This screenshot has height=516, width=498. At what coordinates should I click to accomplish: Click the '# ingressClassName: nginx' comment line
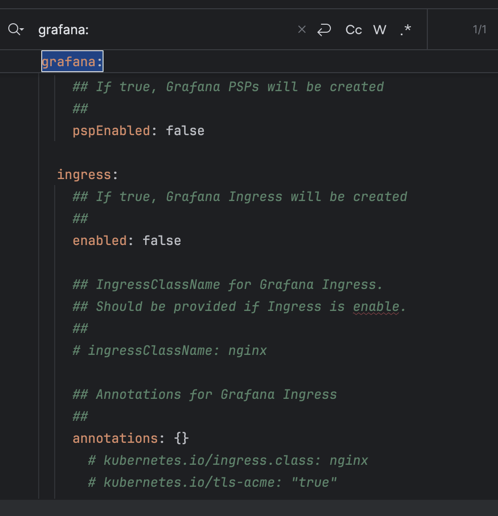170,351
